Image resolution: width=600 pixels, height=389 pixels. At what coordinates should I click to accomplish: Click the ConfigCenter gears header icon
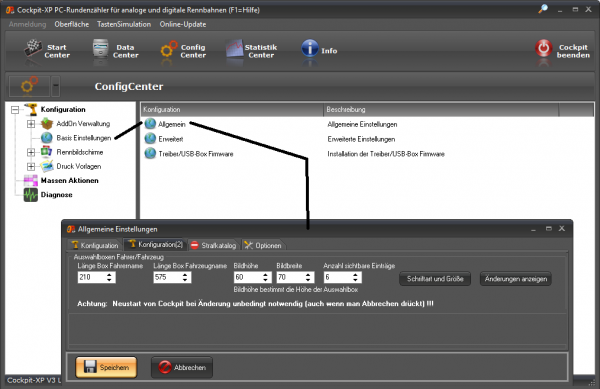point(29,85)
